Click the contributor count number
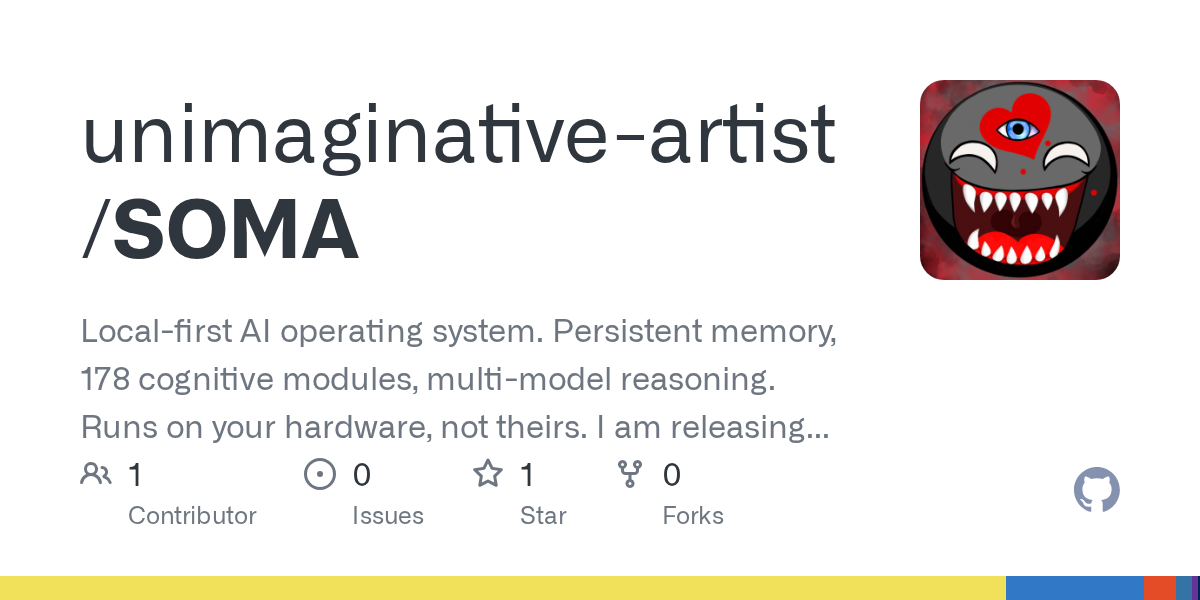The height and width of the screenshot is (600, 1200). click(135, 475)
